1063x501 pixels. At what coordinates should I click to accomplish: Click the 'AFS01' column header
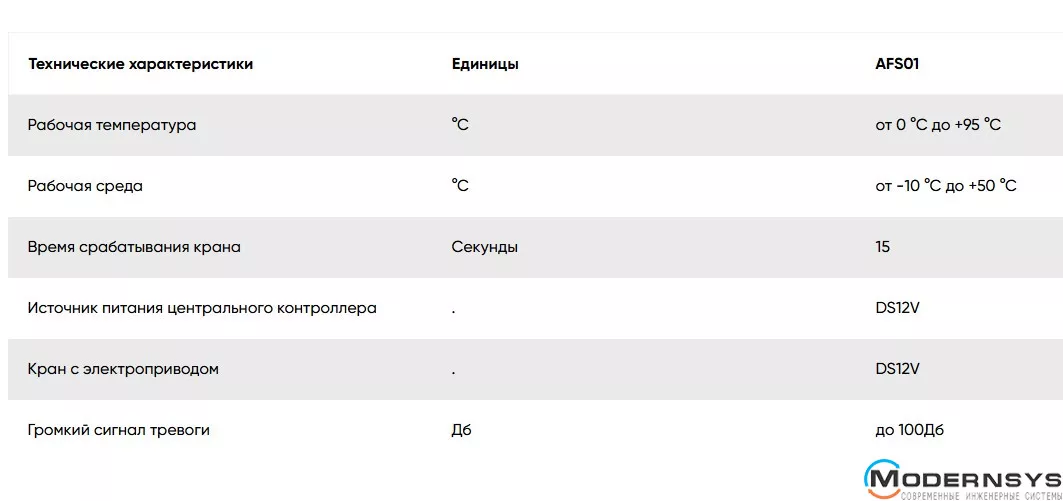(x=897, y=64)
